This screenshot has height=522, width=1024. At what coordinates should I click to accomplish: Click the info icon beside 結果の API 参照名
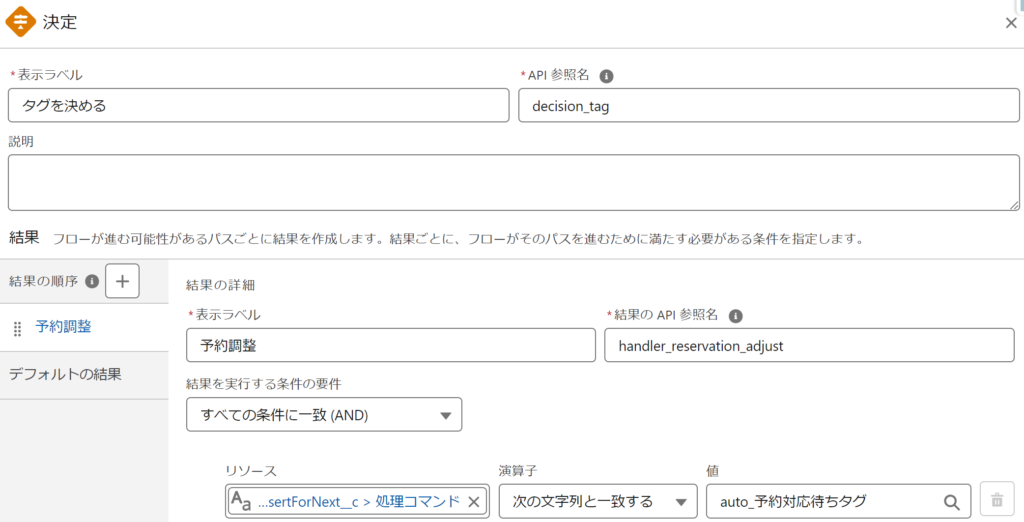(735, 315)
